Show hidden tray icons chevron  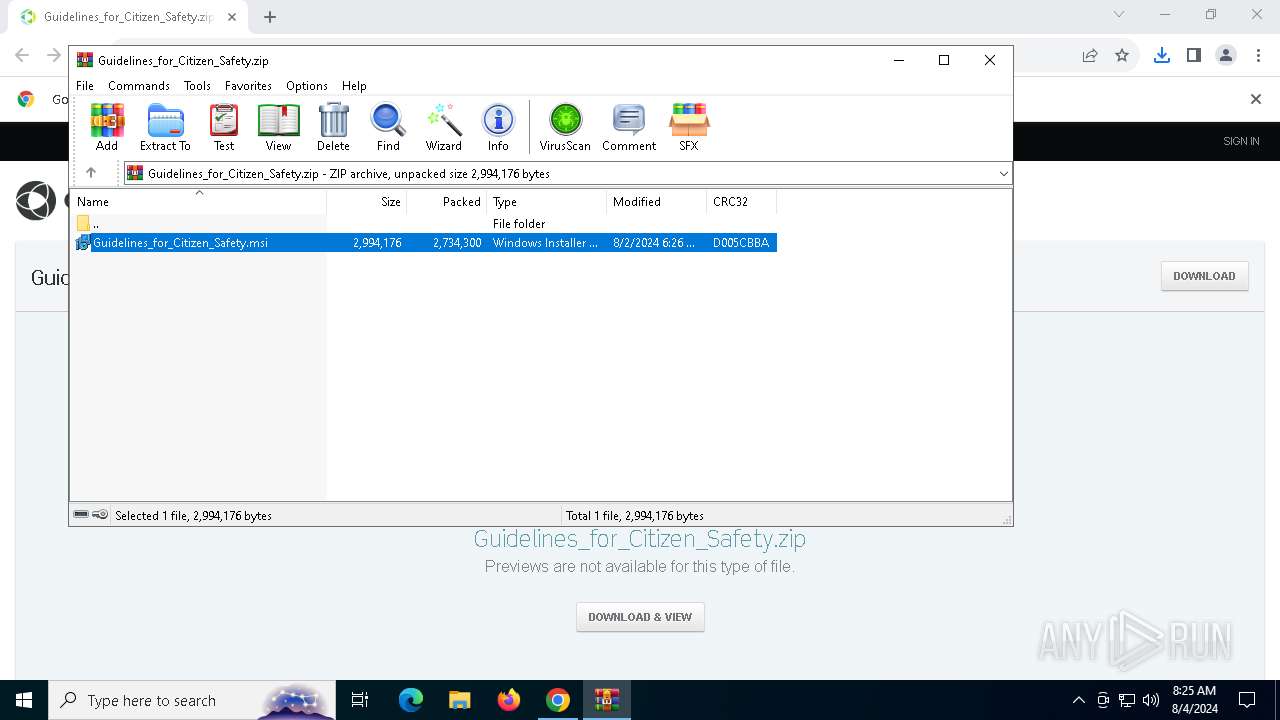click(x=1078, y=700)
